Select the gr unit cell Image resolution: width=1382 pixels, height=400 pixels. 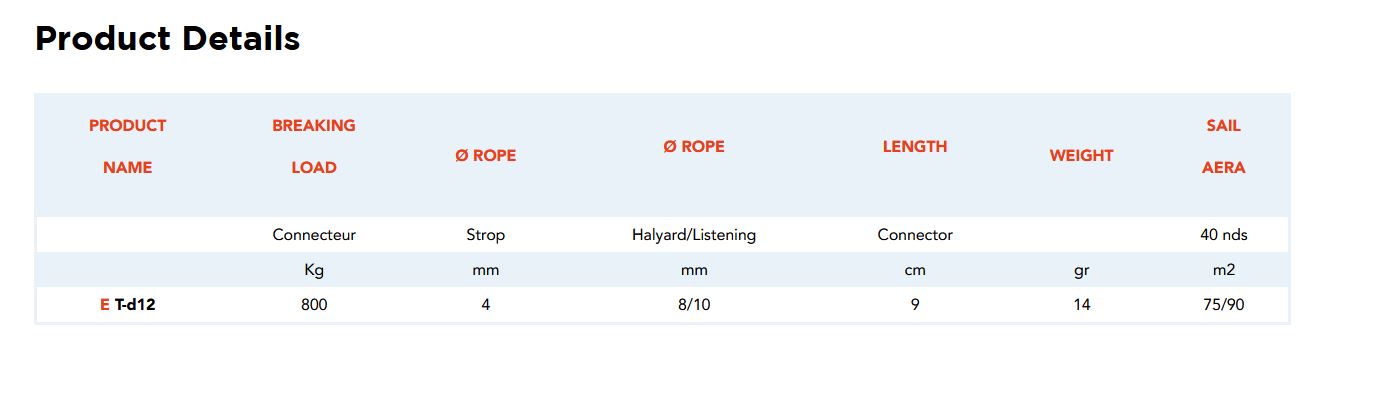coord(1081,270)
